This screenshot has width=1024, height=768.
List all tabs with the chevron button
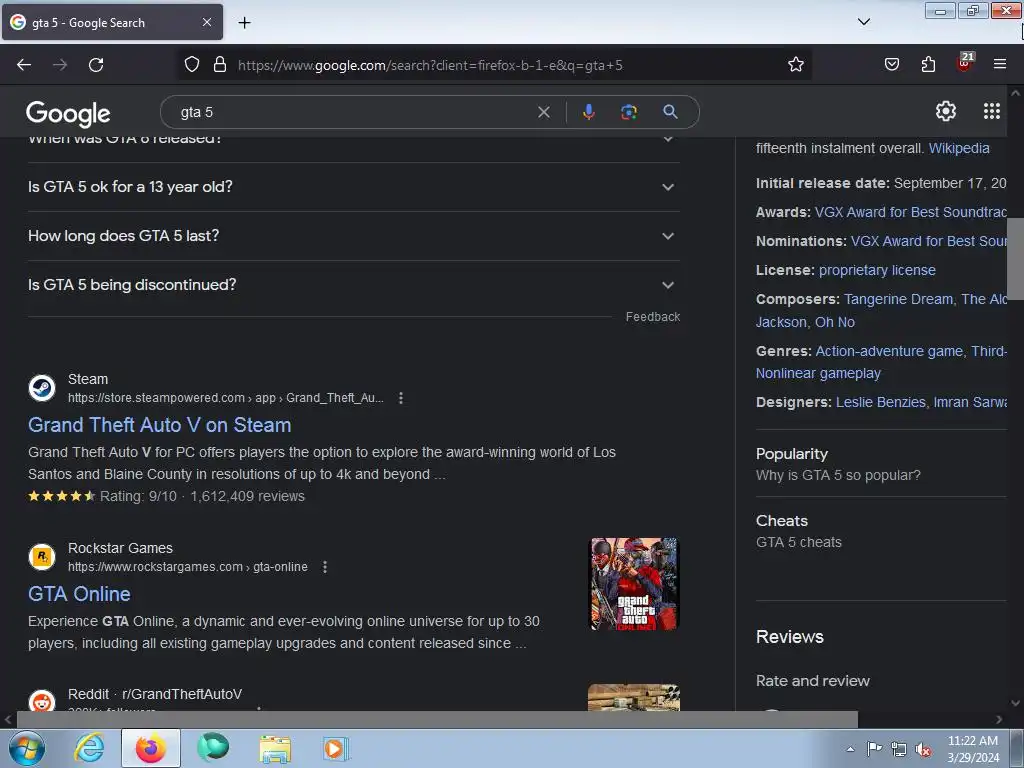click(863, 22)
